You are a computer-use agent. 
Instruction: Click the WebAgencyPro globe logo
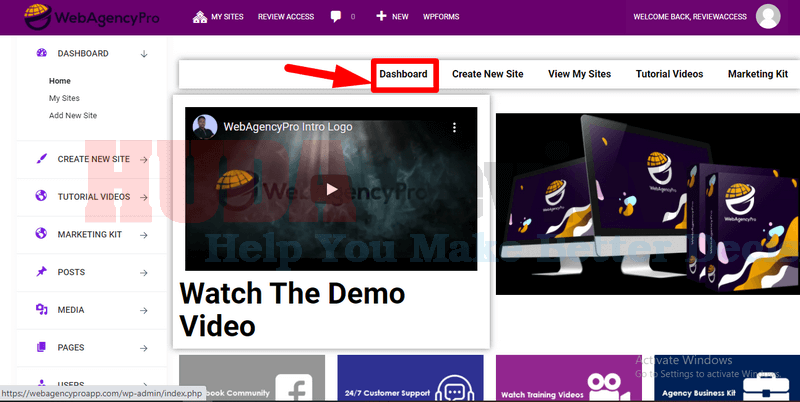(x=38, y=17)
